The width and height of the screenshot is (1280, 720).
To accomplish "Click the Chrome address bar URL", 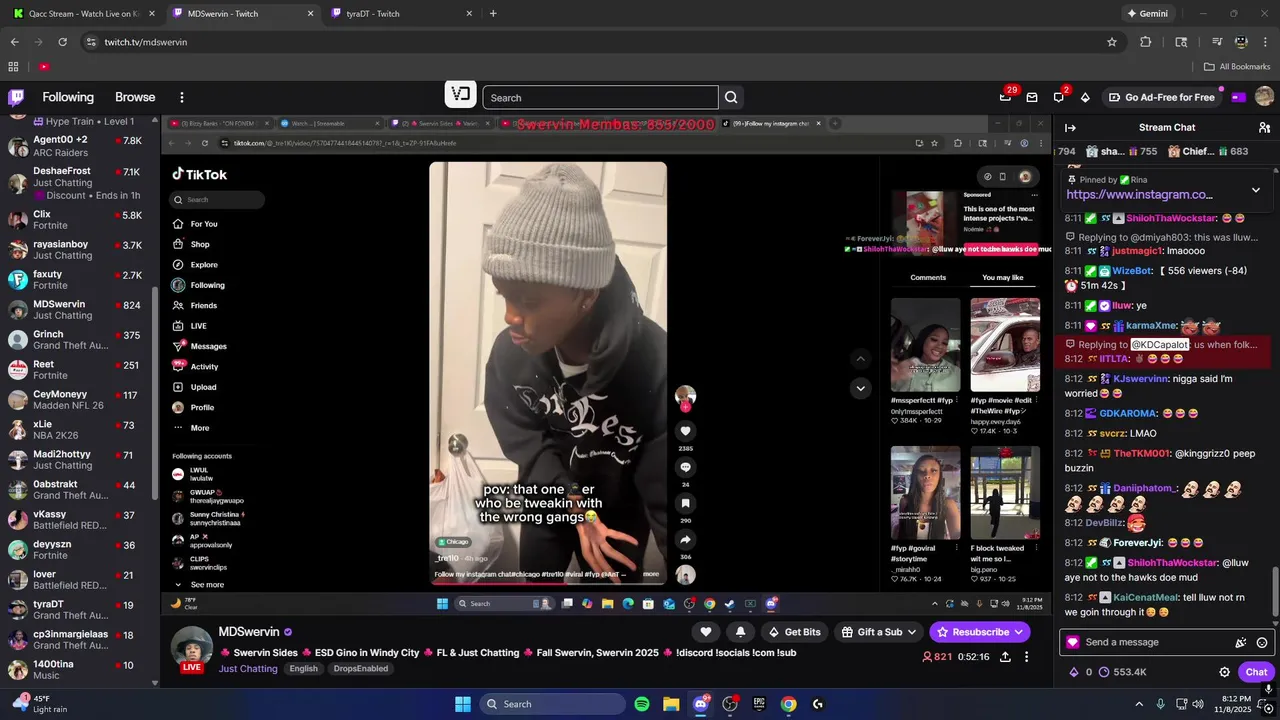I will click(146, 42).
